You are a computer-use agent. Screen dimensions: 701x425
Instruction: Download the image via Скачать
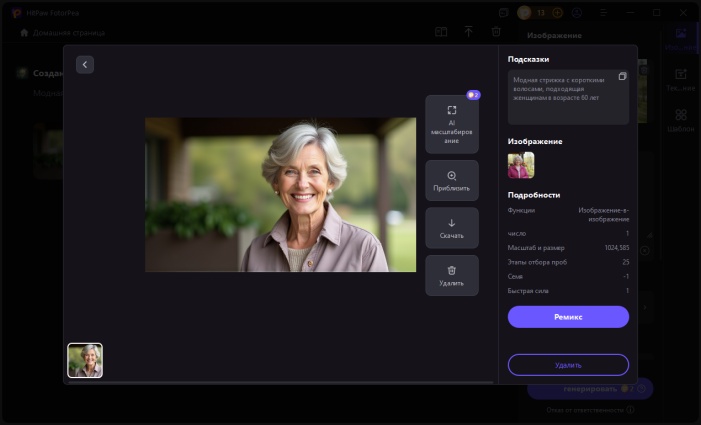[451, 229]
